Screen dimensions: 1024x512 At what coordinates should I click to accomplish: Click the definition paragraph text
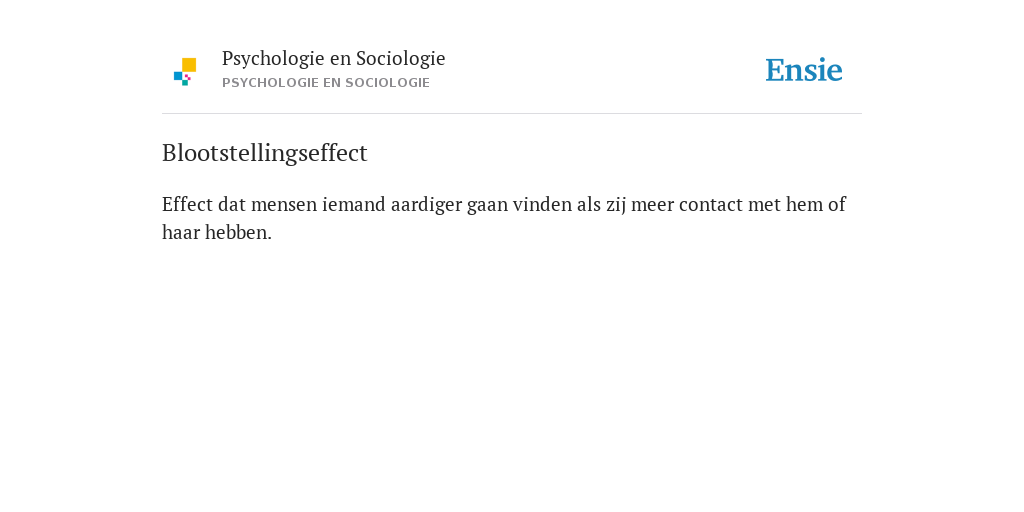pyautogui.click(x=504, y=218)
